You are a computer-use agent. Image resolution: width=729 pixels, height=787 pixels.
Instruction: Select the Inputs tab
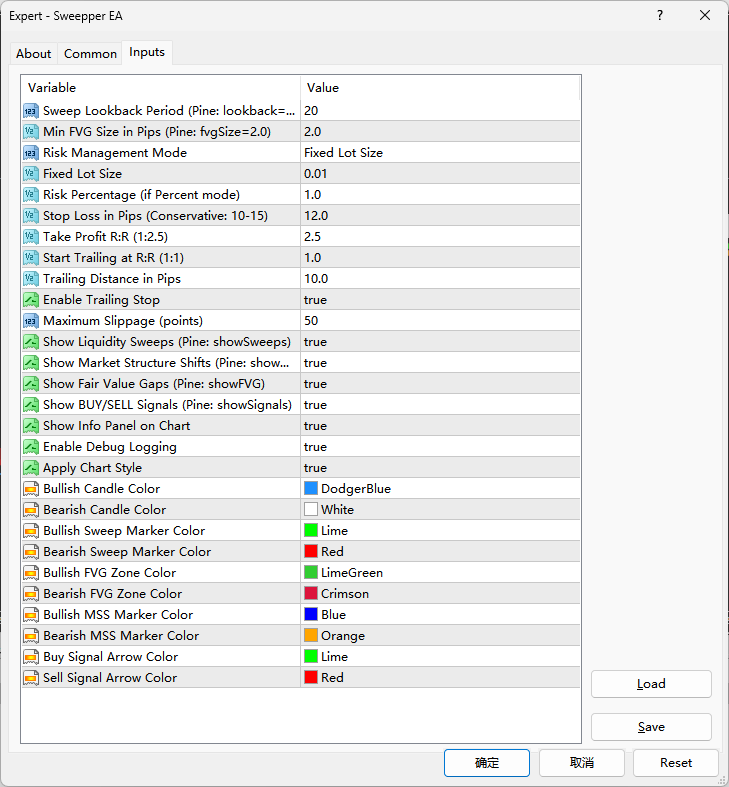coord(147,52)
